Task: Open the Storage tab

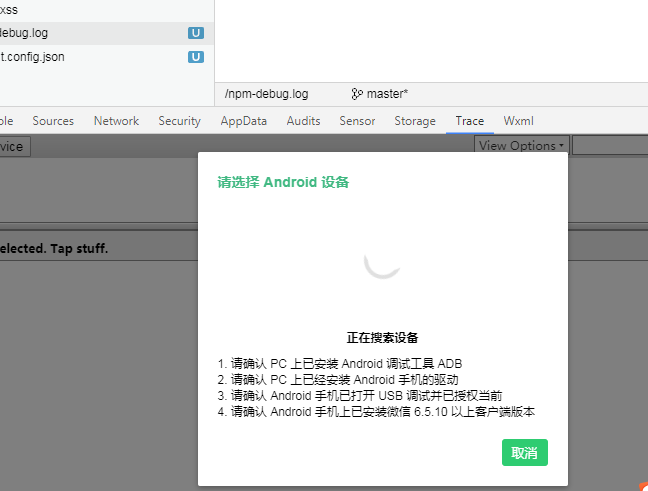Action: coord(415,121)
